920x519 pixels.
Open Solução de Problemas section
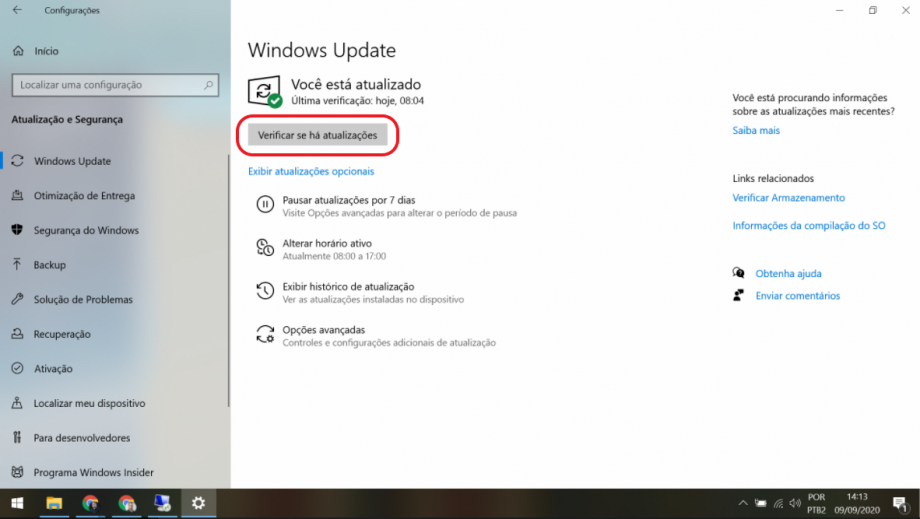click(x=83, y=300)
